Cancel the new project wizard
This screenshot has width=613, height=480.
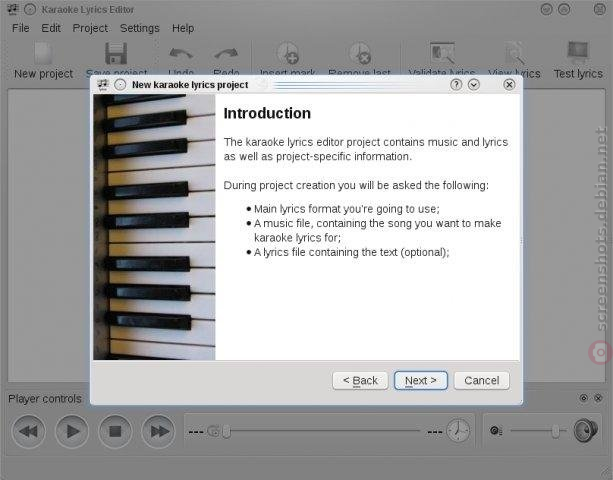click(482, 380)
